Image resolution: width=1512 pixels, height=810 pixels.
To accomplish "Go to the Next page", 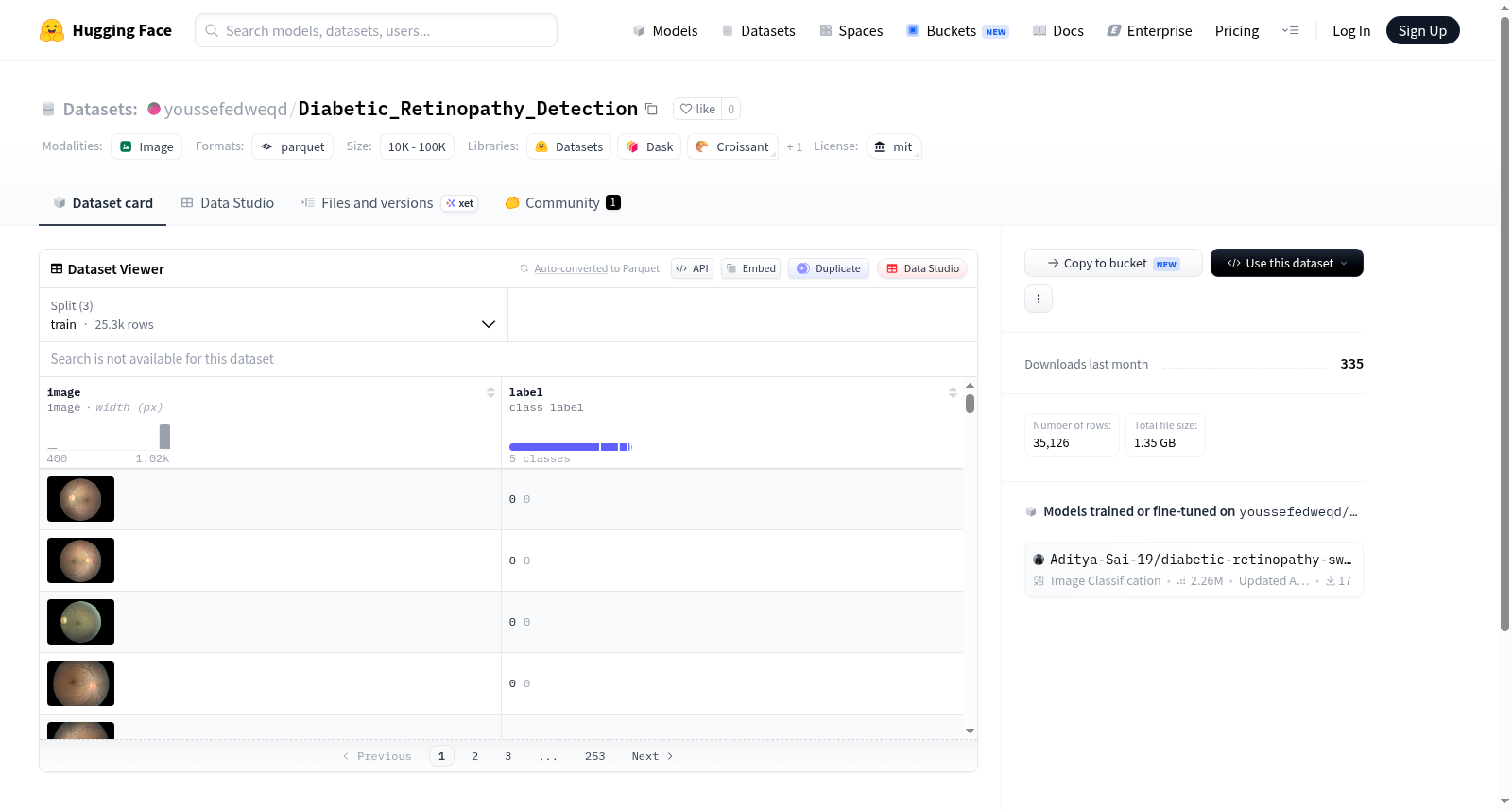I will coord(652,756).
